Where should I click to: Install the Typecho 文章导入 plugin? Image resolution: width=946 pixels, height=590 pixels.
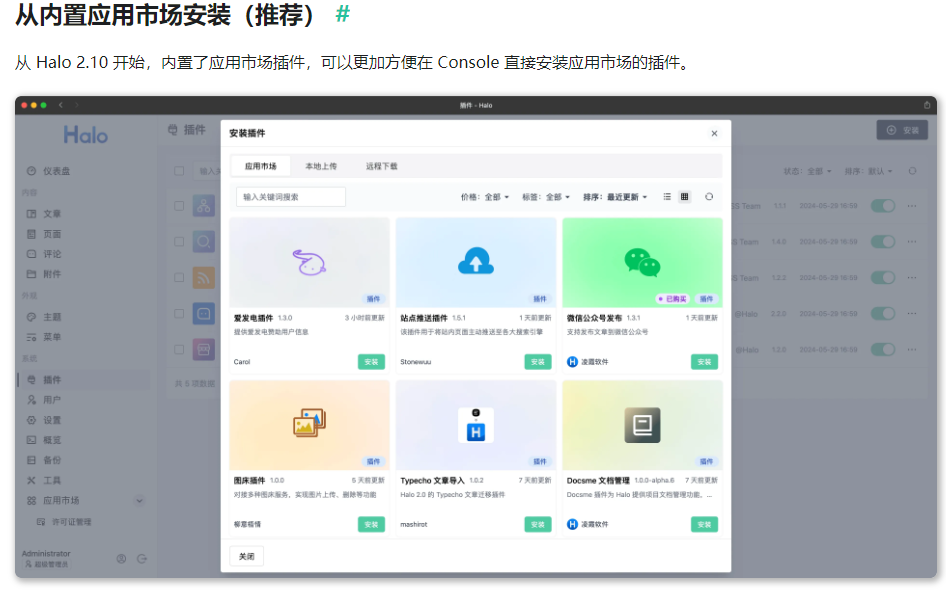538,524
